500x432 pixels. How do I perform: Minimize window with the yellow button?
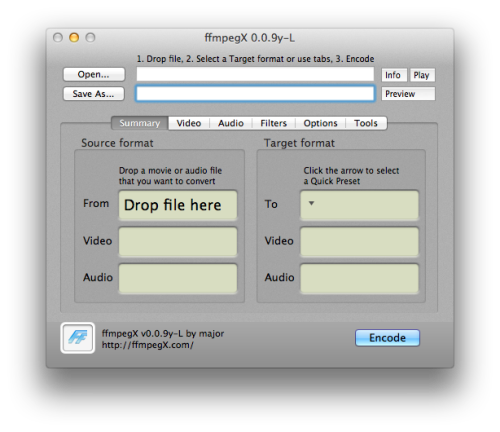74,38
